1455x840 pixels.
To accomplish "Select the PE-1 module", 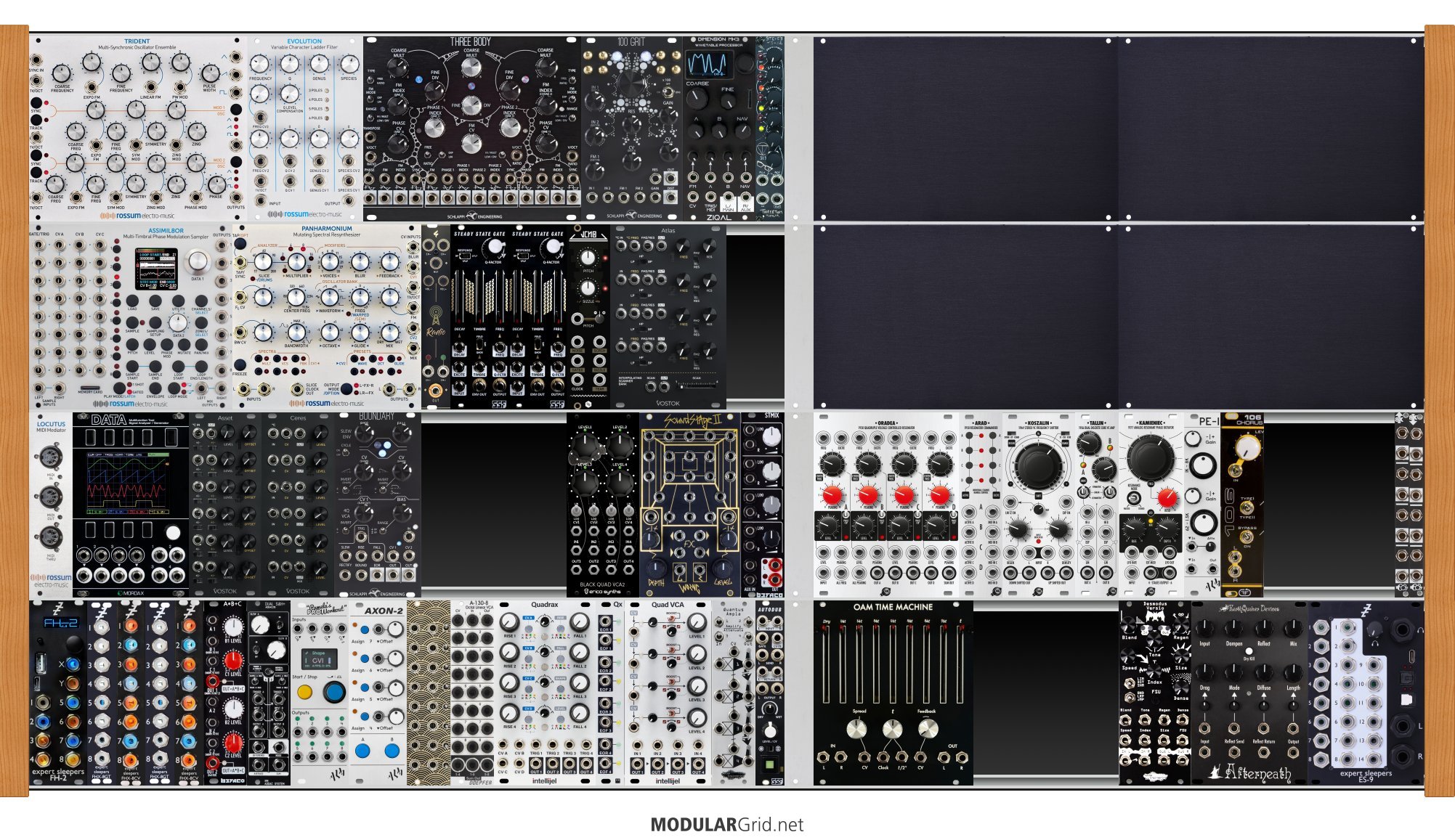I will (1203, 505).
